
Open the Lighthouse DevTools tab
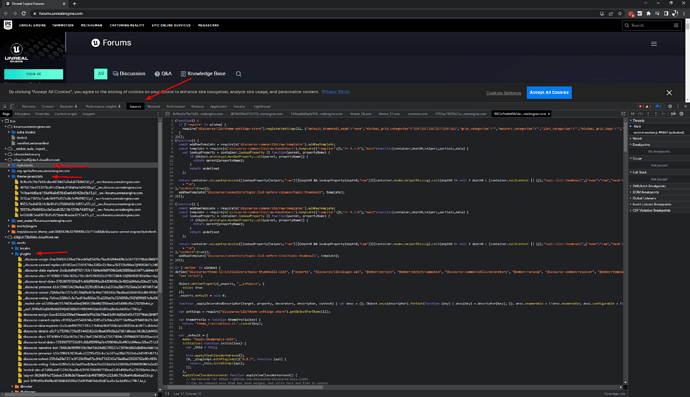coord(262,107)
